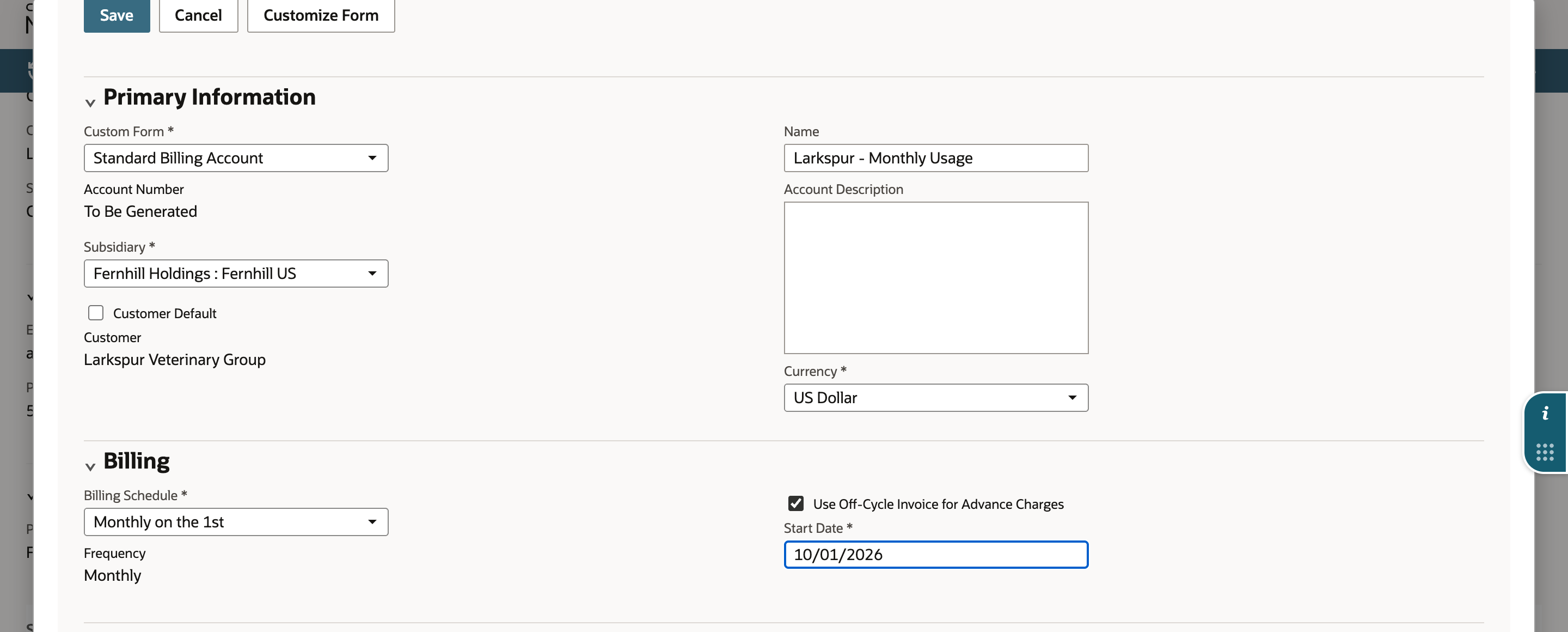Enable the Customer Default checkbox
The width and height of the screenshot is (1568, 632).
(x=96, y=313)
